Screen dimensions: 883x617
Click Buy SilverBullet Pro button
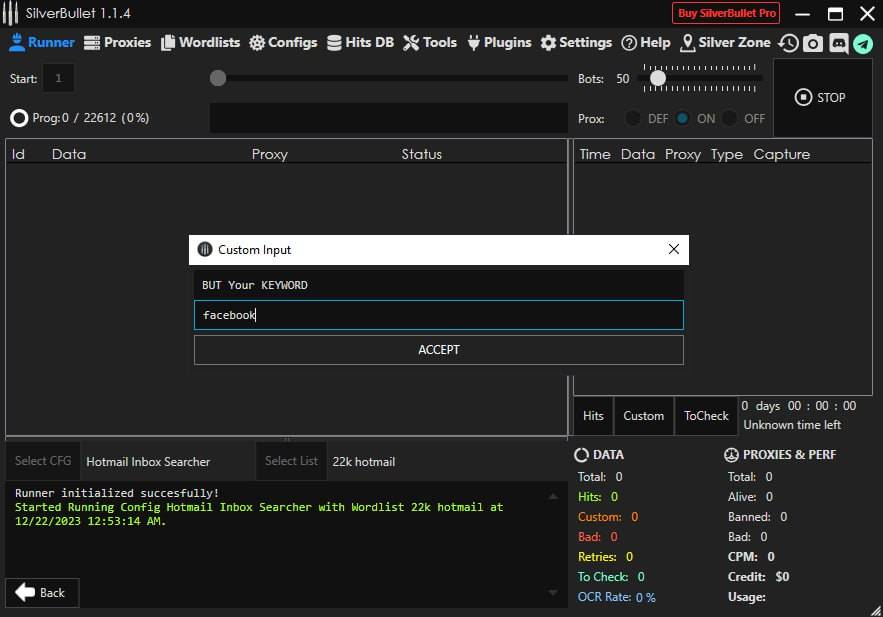pos(727,14)
